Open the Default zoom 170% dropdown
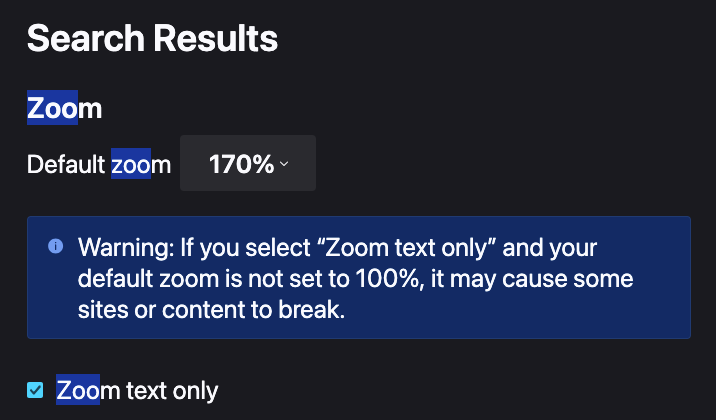 click(247, 163)
